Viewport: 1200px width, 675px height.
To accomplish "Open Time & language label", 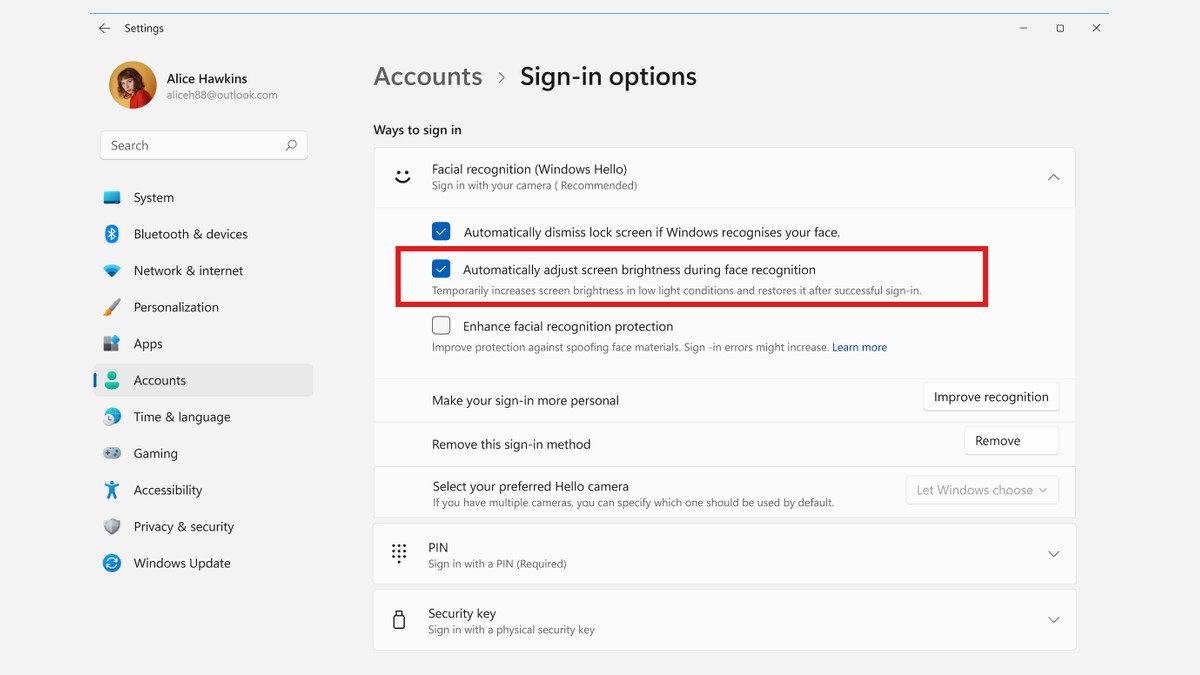I will click(x=182, y=417).
